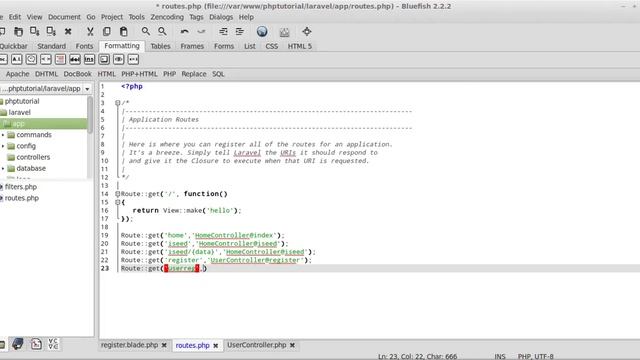Open routes.php in the file list
Viewport: 640px width, 360px height.
tap(21, 198)
